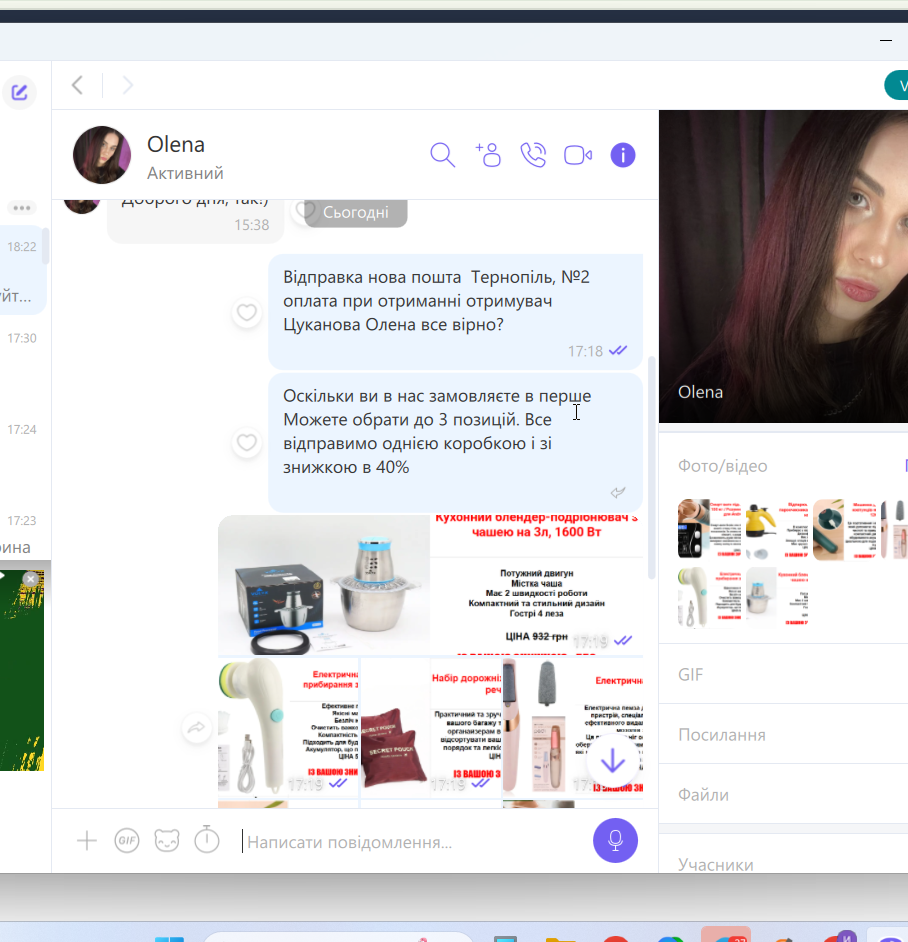Like the Нова пошта Тернопіль message
The height and width of the screenshot is (942, 908).
[x=246, y=312]
